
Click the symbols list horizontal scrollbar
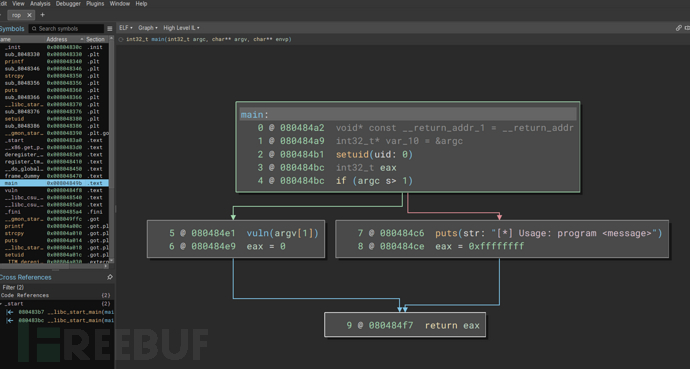55,266
